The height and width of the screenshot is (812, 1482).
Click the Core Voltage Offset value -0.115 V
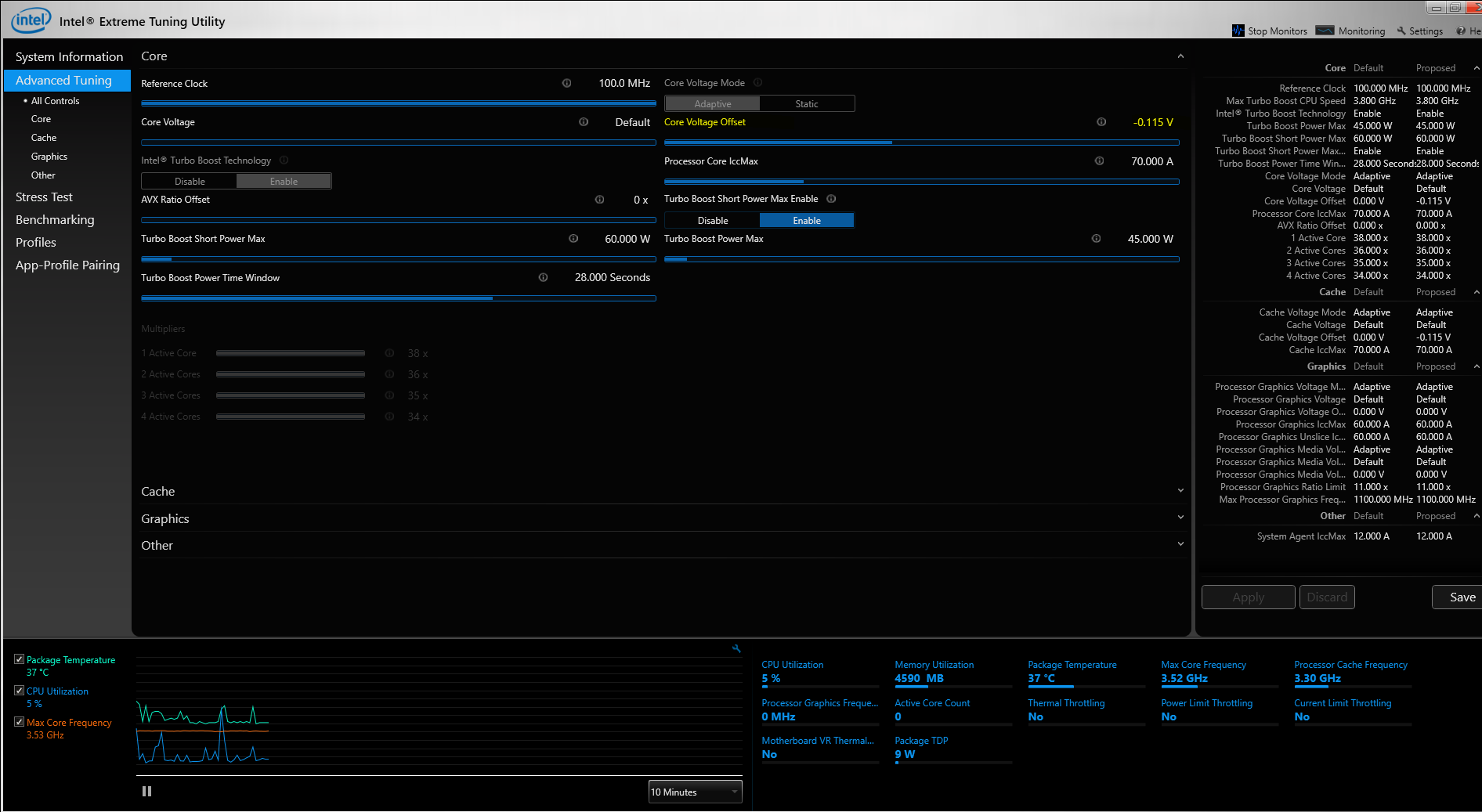(1153, 123)
